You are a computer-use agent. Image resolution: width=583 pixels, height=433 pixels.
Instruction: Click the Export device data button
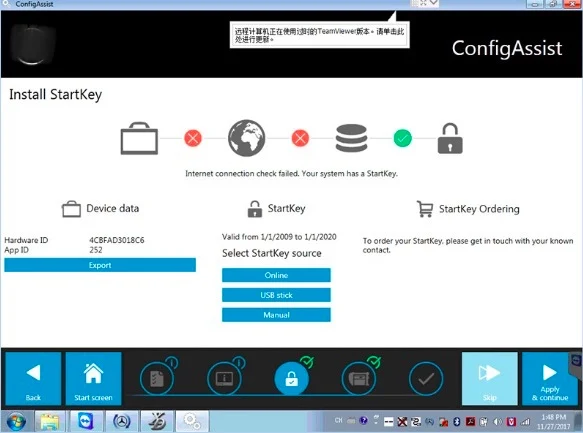(100, 265)
